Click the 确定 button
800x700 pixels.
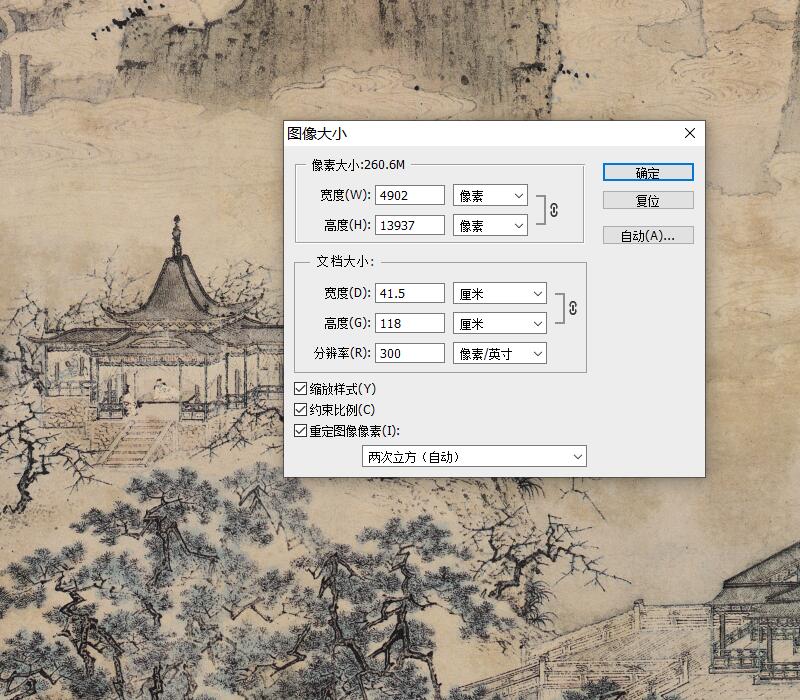click(x=648, y=172)
